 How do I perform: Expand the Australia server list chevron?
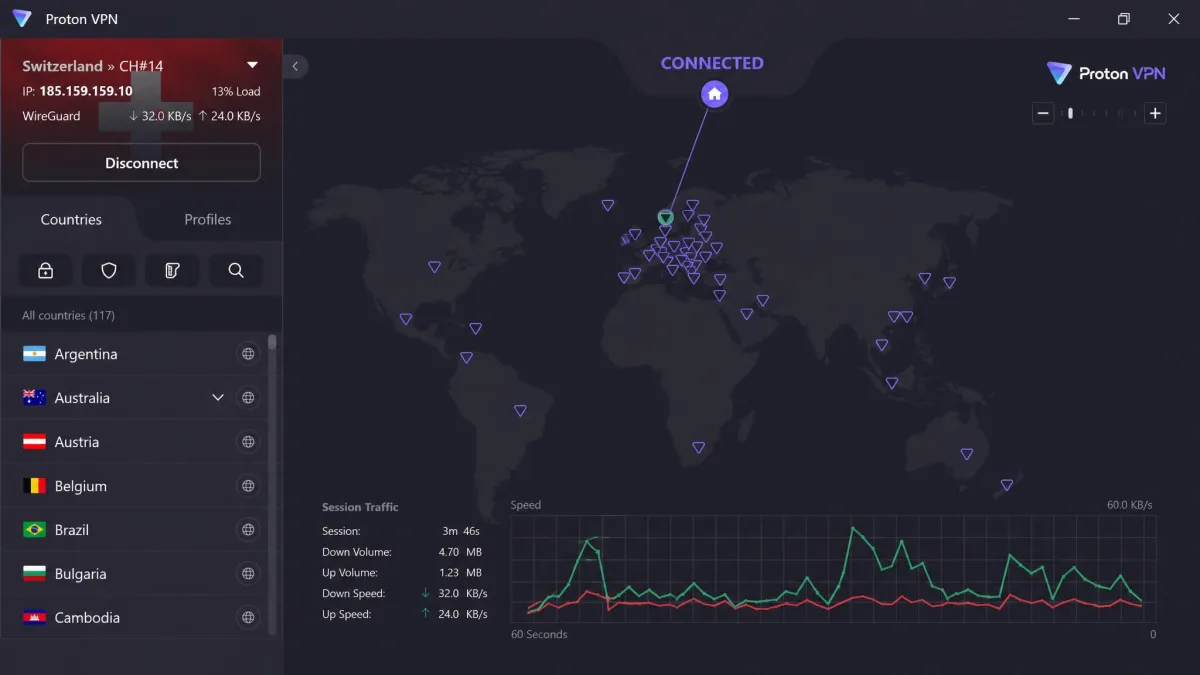pos(218,398)
